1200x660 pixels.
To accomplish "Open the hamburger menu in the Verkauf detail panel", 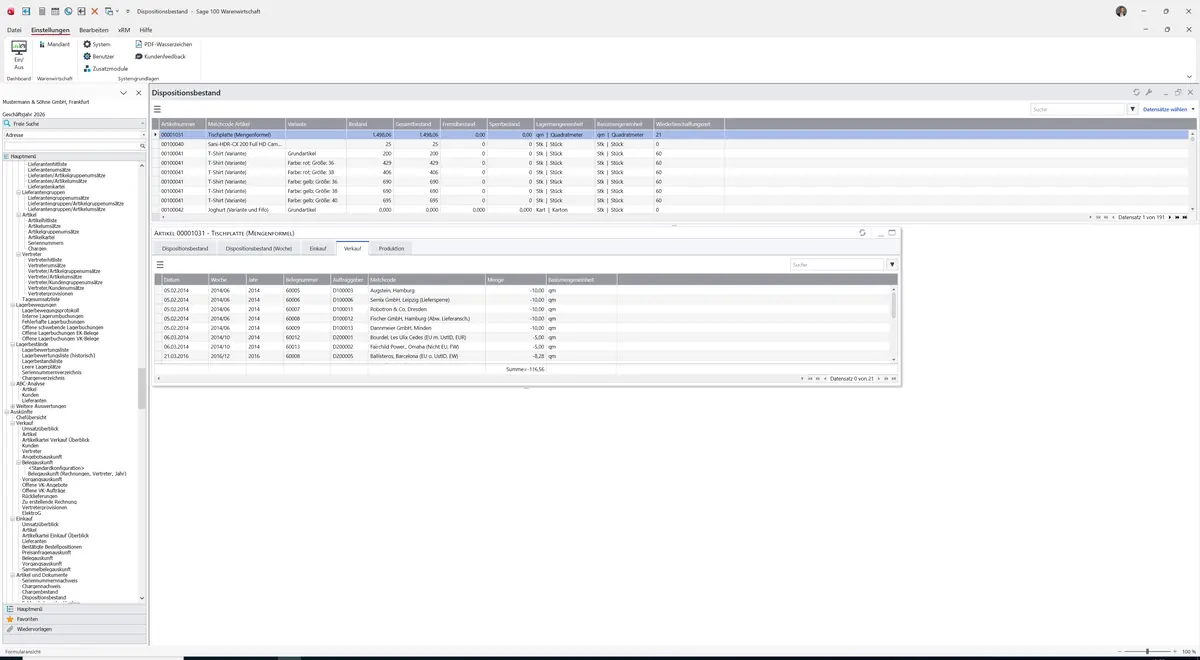I will click(x=160, y=265).
